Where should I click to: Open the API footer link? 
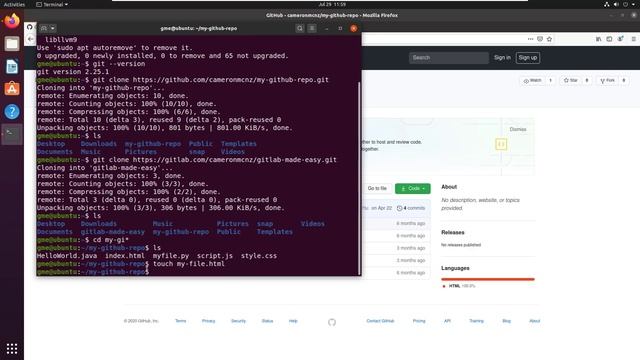(447, 321)
